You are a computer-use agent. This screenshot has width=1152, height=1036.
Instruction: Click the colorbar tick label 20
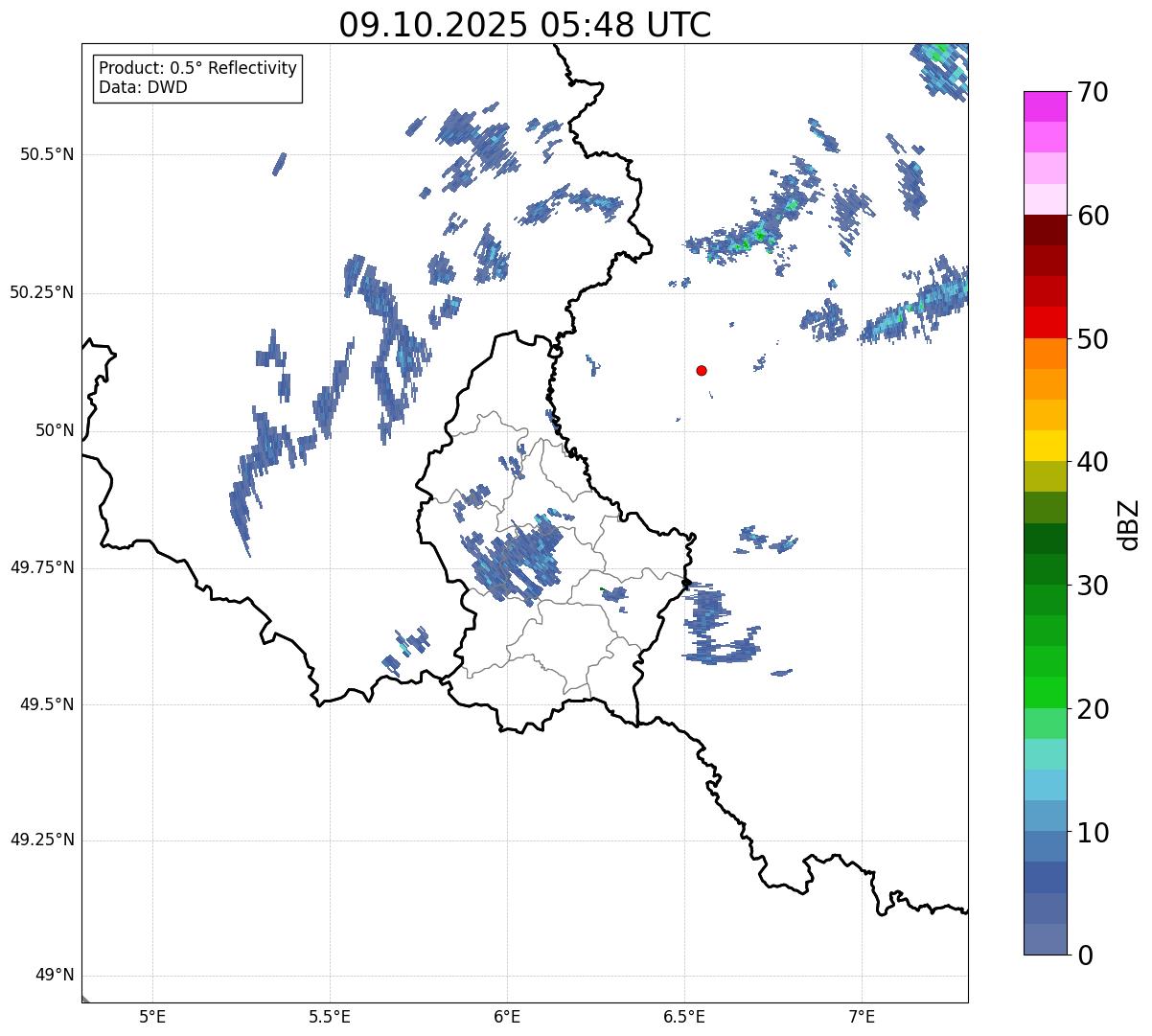[x=1093, y=709]
